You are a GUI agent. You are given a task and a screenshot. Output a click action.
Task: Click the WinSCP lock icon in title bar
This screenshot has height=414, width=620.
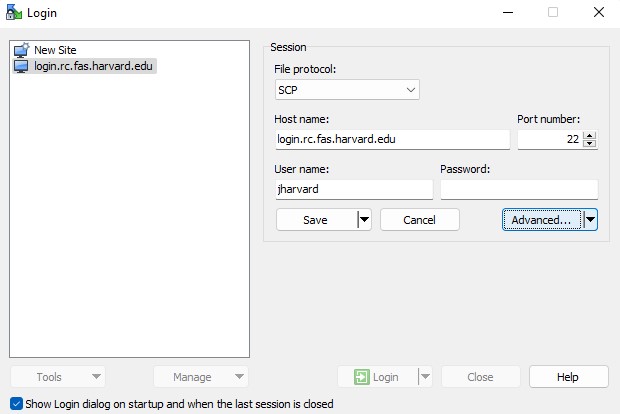13,12
